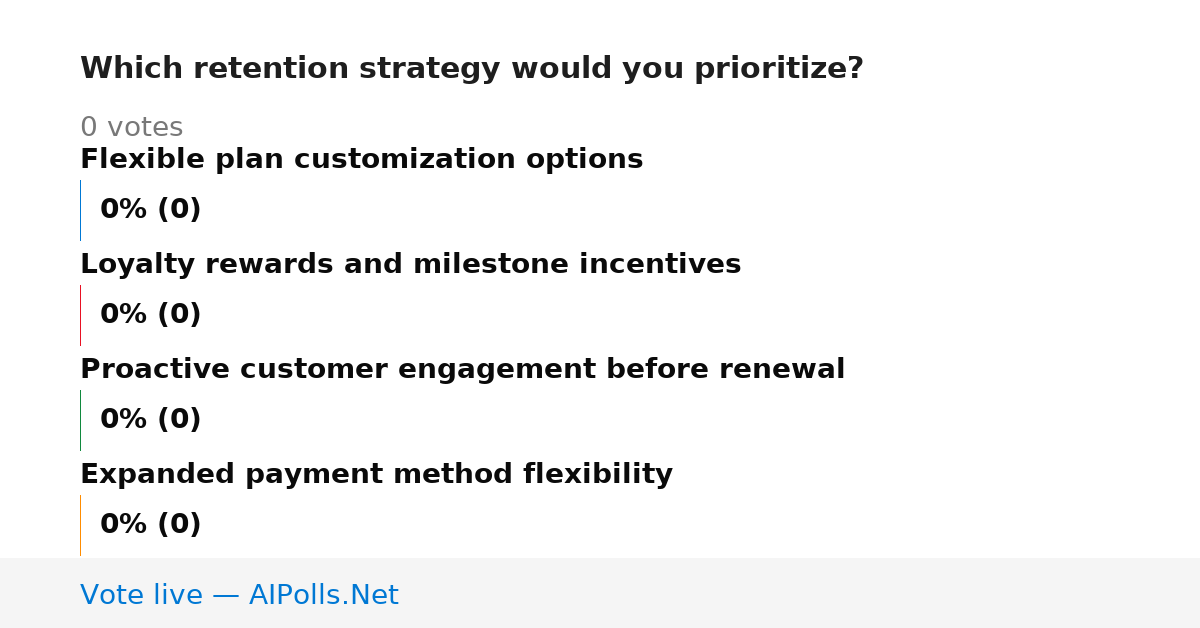Open the Vote live — AIPolls.Net link
Image resolution: width=1200 pixels, height=628 pixels.
pyautogui.click(x=239, y=595)
